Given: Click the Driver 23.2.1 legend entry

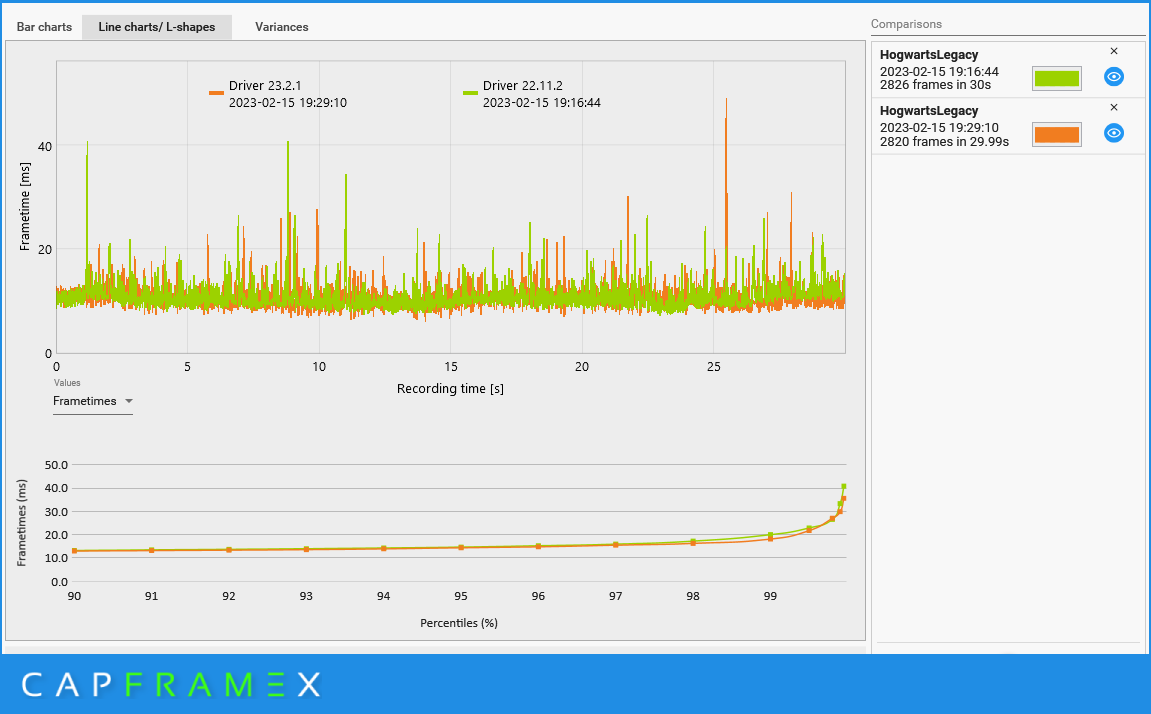Looking at the screenshot, I should coord(278,94).
